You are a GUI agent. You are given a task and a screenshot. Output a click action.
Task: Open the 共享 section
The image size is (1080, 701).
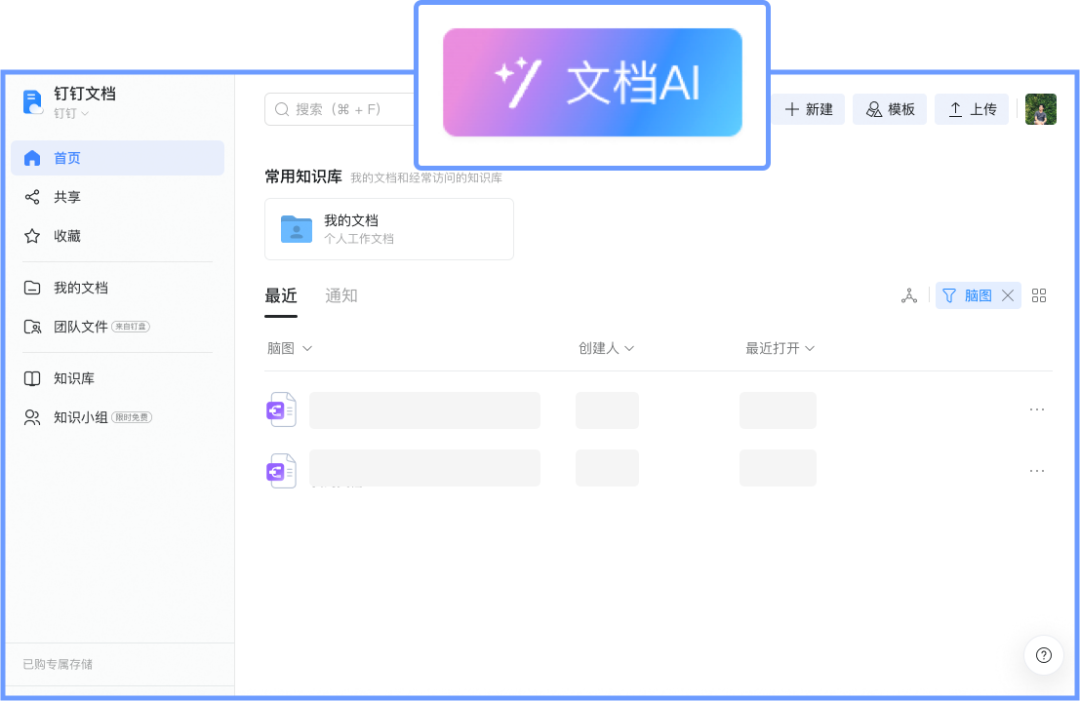[x=118, y=197]
